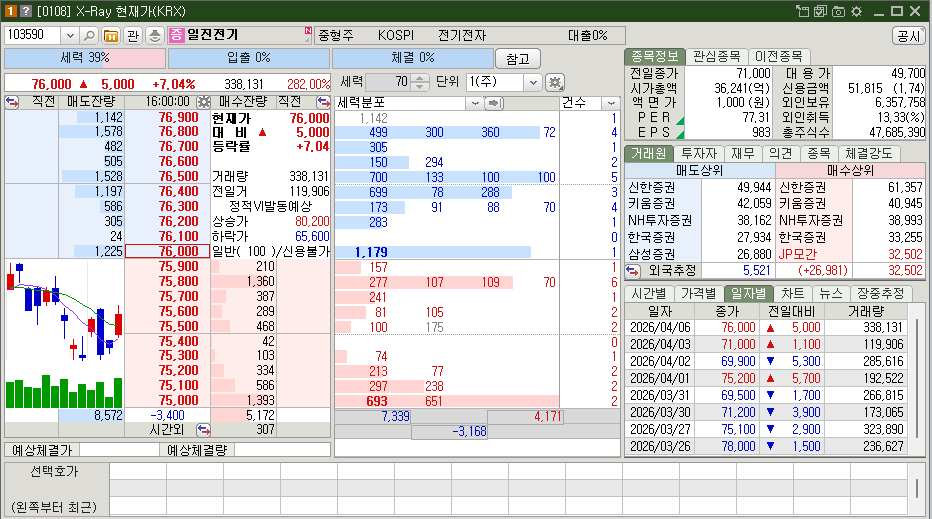
Task: Select the highlighted current price 76,000 row
Action: pyautogui.click(x=168, y=251)
